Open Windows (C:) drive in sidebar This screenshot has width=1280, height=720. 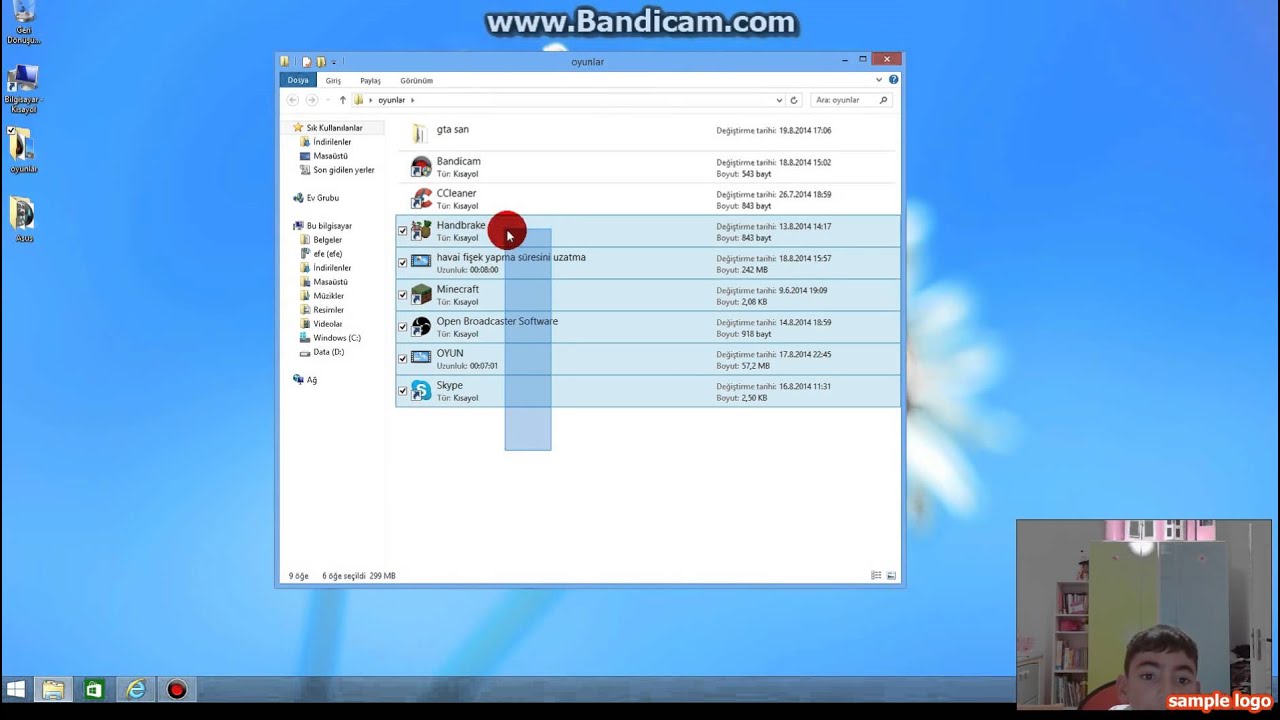(x=337, y=338)
